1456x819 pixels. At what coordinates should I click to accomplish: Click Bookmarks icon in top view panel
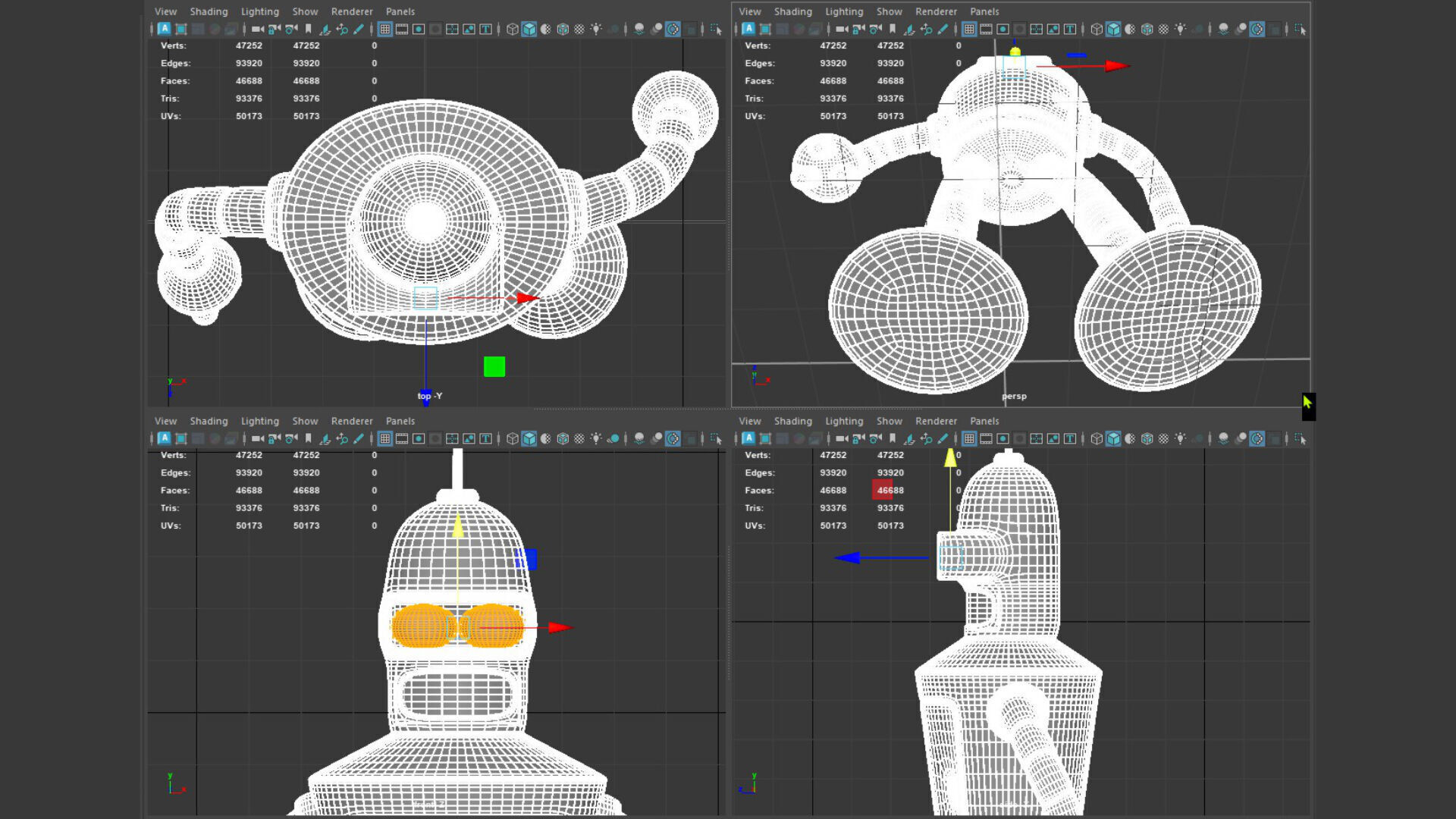click(308, 30)
